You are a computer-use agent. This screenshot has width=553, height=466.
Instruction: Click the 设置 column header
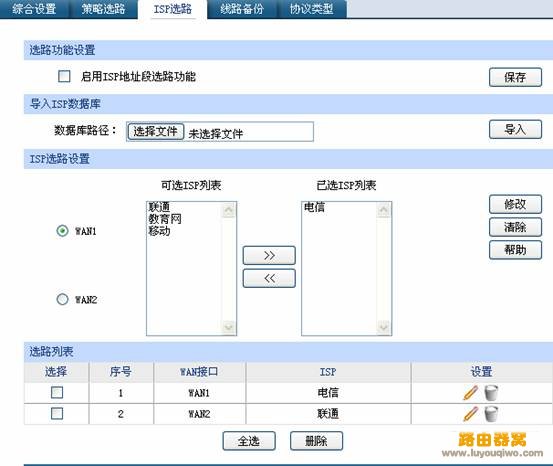(x=481, y=372)
